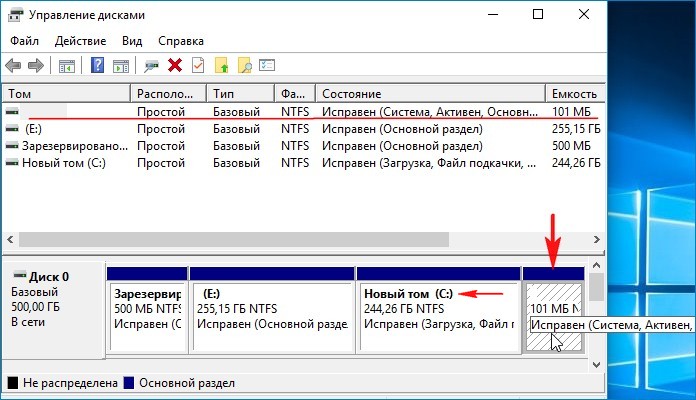Sort by the Фа... column header

point(295,94)
